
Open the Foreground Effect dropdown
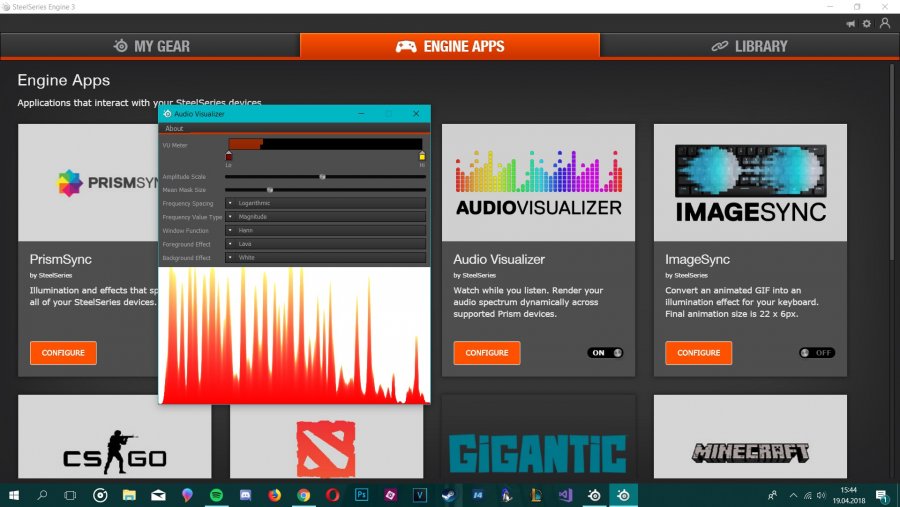325,244
